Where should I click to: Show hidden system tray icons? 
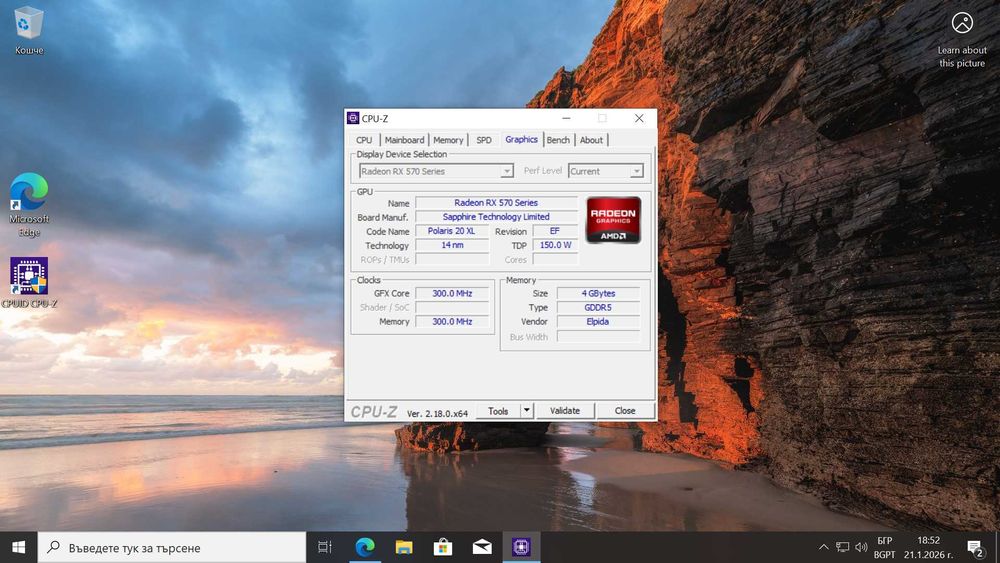(823, 547)
